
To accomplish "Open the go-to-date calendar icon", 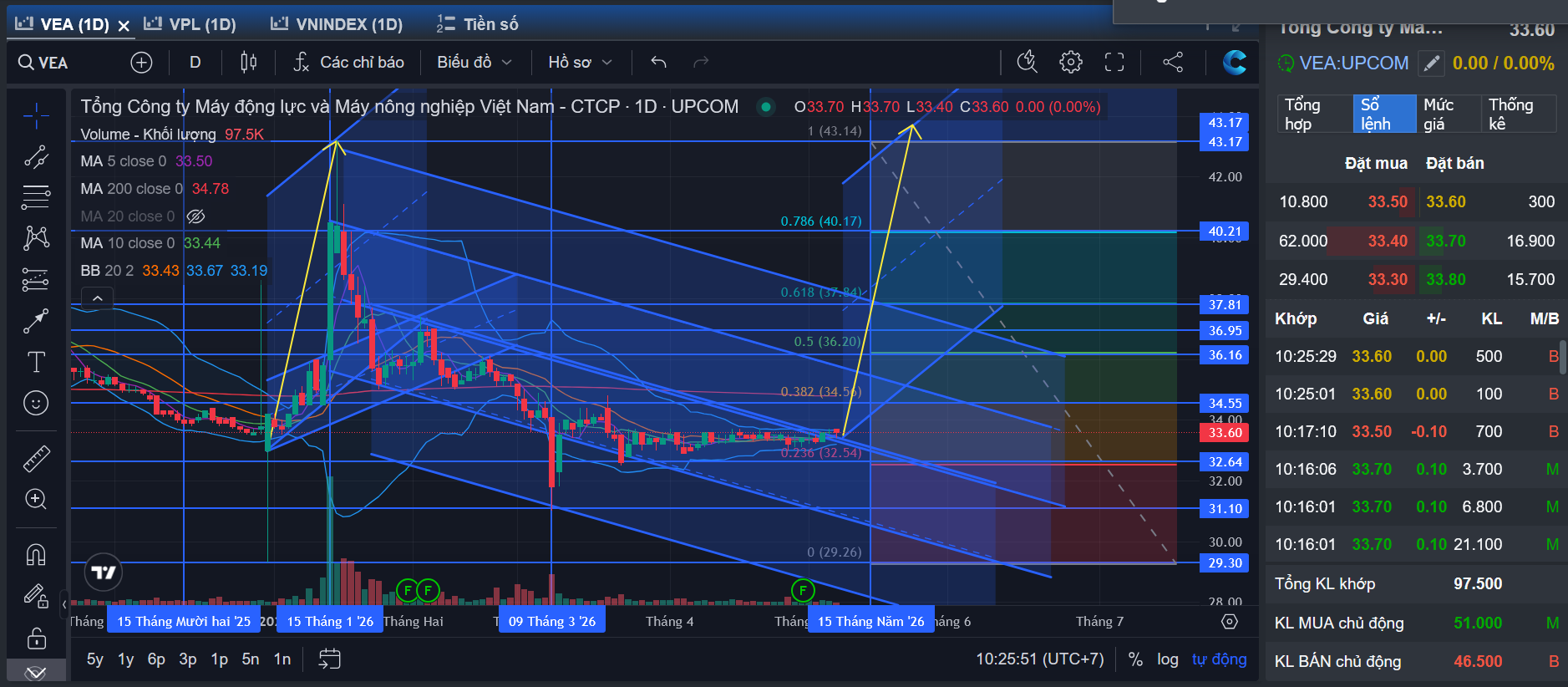I will point(330,659).
